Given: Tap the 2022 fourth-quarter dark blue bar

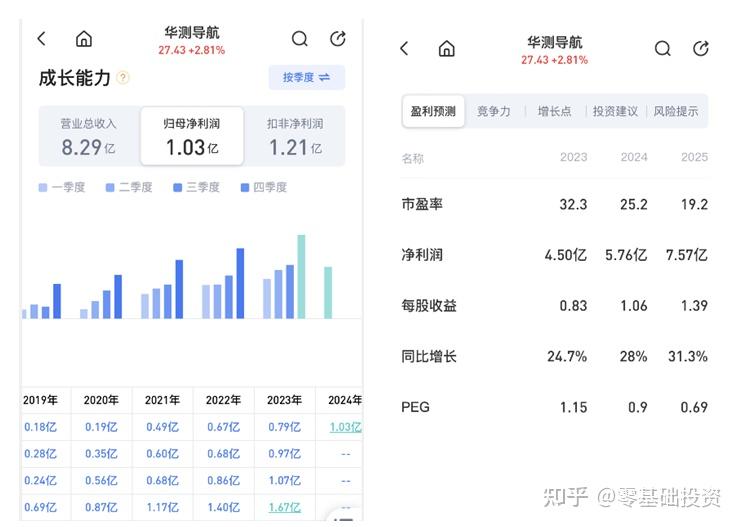Looking at the screenshot, I should point(240,283).
